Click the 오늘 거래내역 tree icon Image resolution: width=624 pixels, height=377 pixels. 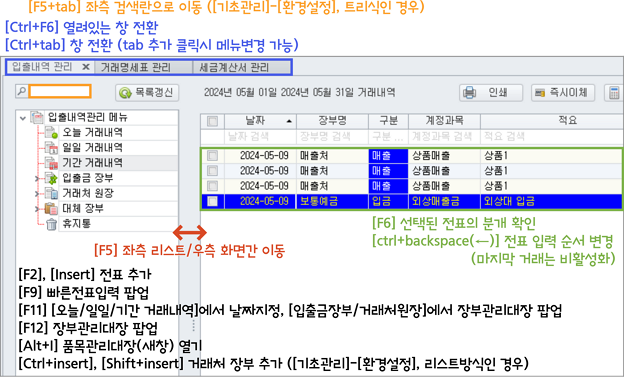pyautogui.click(x=51, y=133)
